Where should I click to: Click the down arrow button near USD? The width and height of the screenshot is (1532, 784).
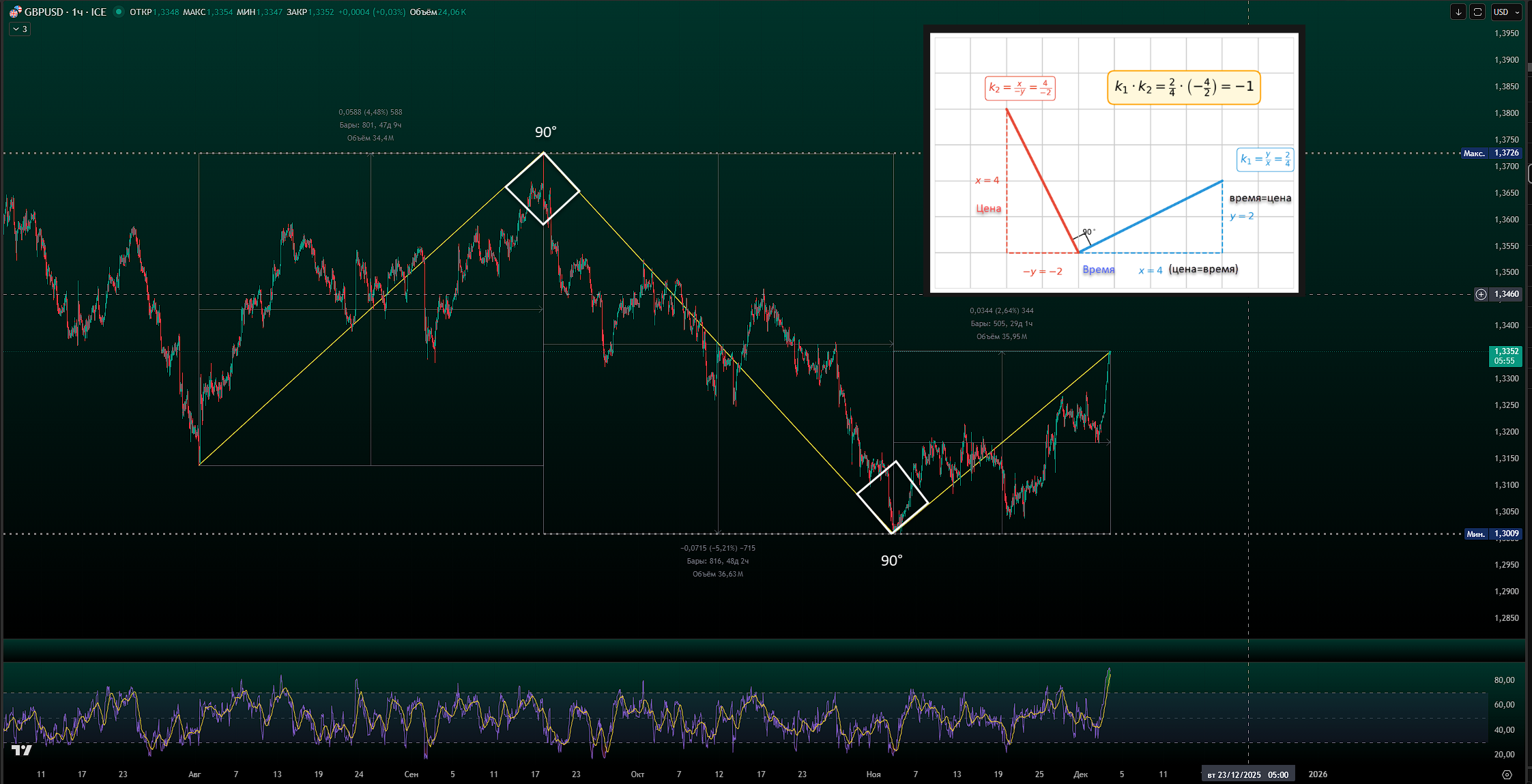[1458, 12]
